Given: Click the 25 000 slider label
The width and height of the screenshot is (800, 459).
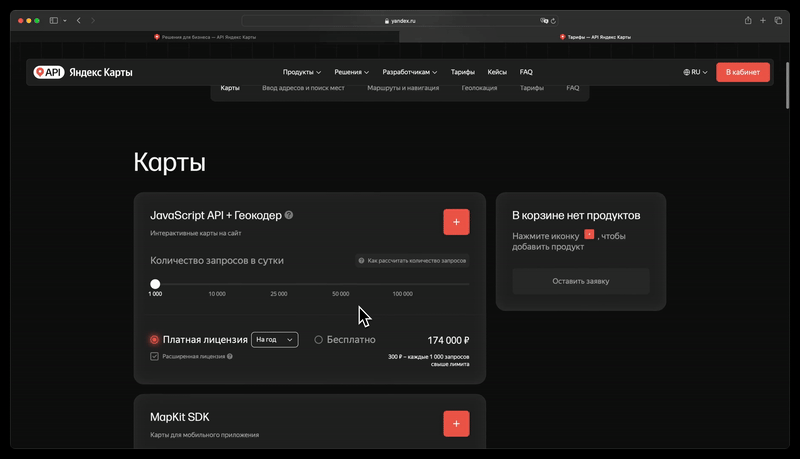Looking at the screenshot, I should click(279, 294).
